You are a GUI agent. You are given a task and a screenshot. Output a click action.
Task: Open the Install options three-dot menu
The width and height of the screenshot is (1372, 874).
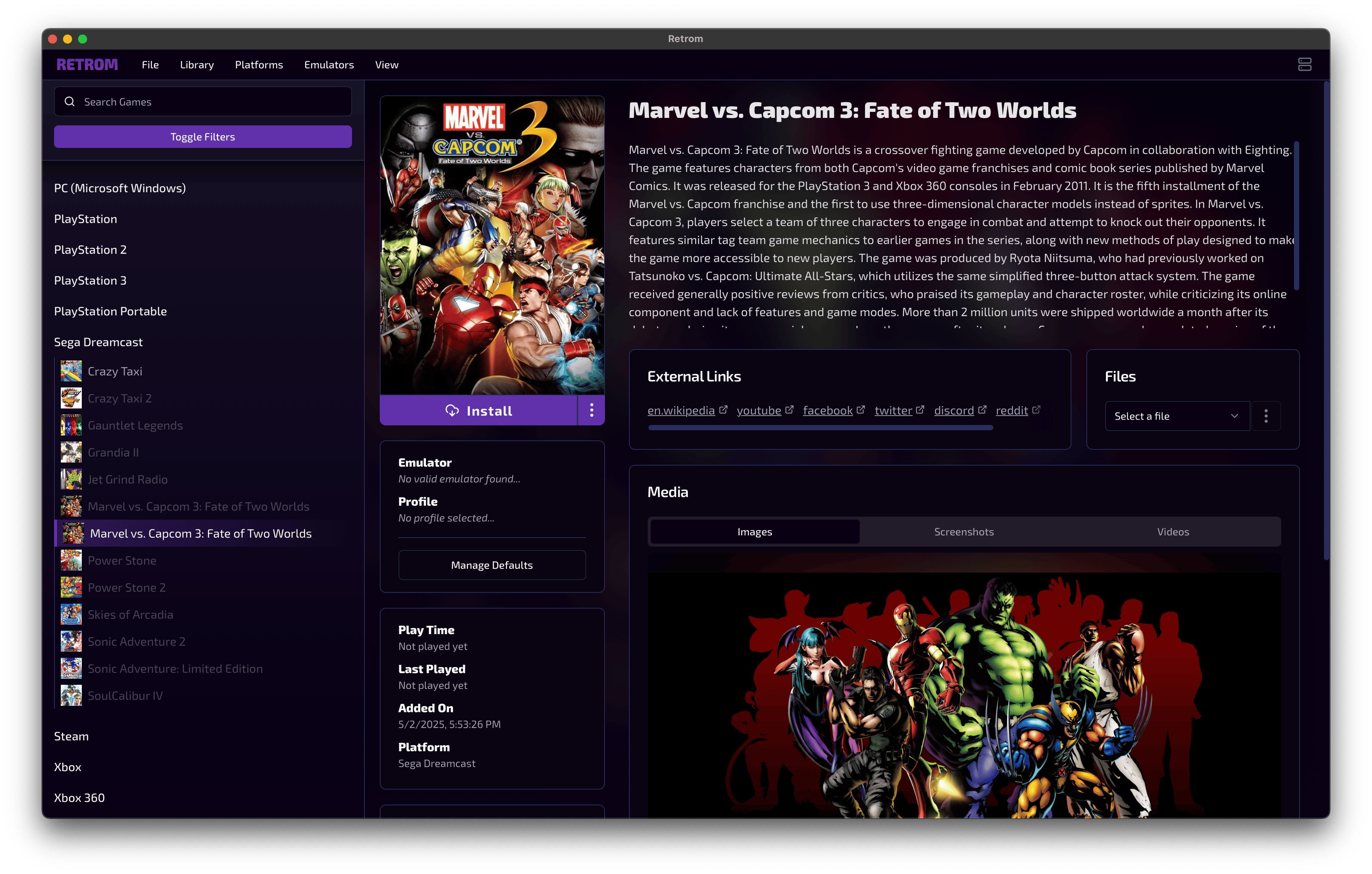(591, 410)
